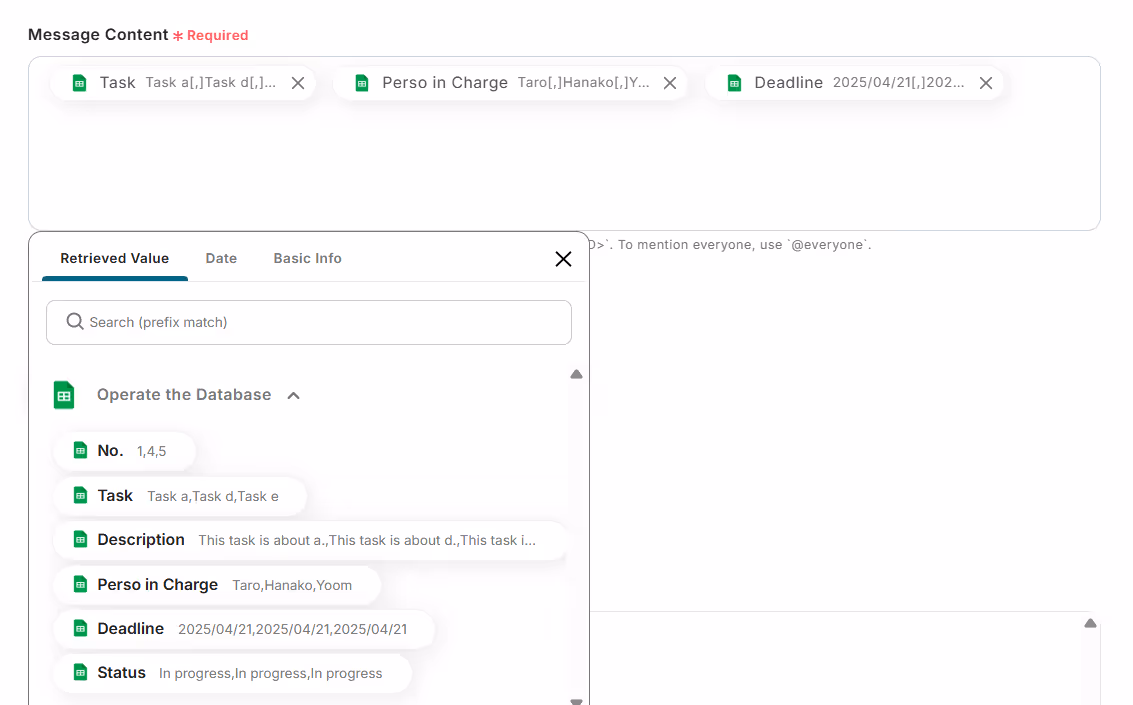Click the Google Sheets icon beside Operate the Database

pyautogui.click(x=64, y=395)
